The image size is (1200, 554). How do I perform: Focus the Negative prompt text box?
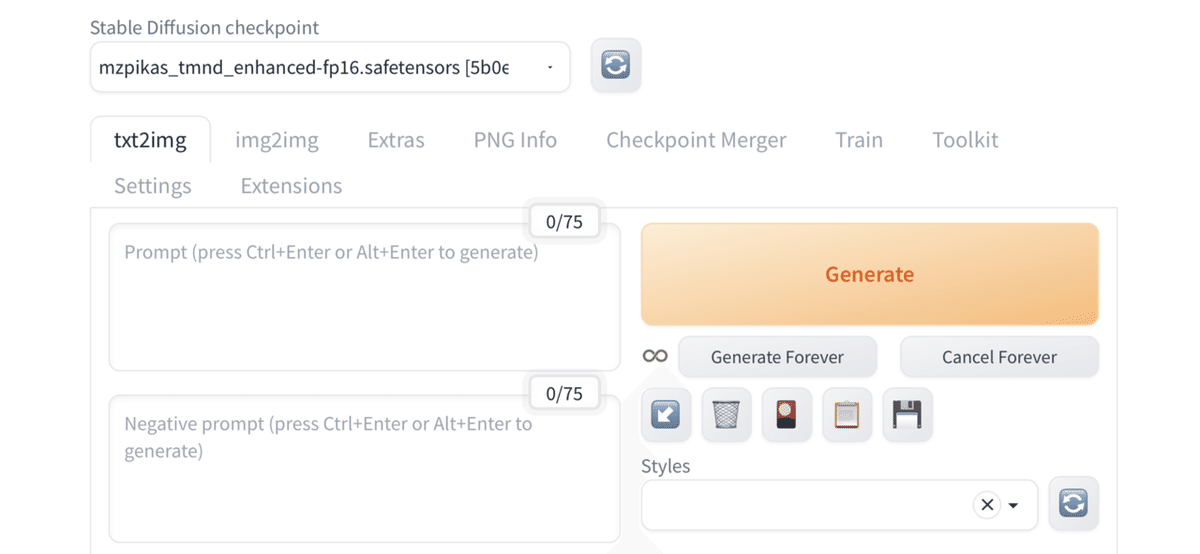coord(364,470)
